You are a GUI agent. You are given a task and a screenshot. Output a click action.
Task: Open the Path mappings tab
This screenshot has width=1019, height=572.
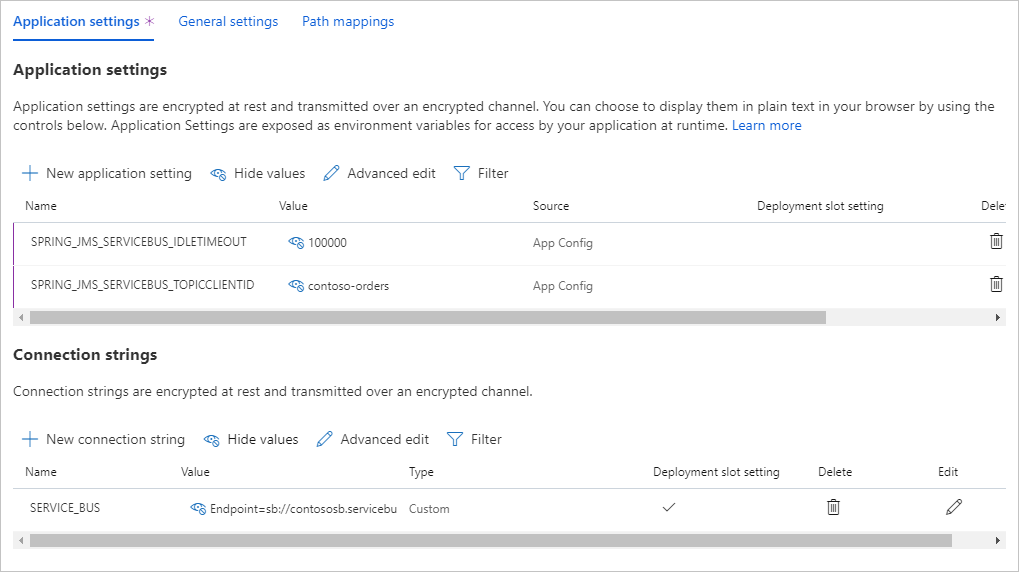(x=348, y=21)
